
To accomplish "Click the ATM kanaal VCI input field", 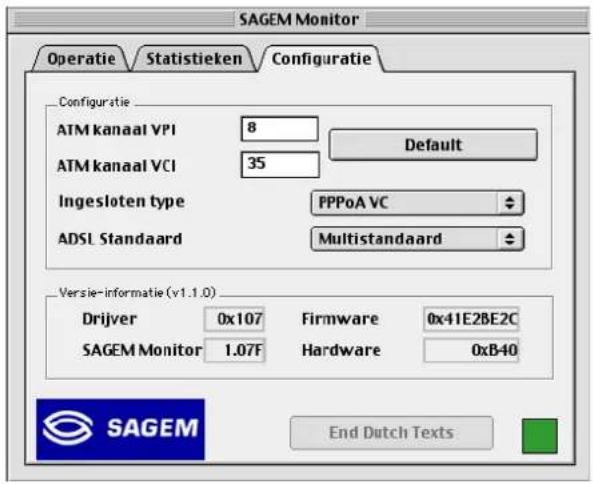I will pyautogui.click(x=280, y=164).
